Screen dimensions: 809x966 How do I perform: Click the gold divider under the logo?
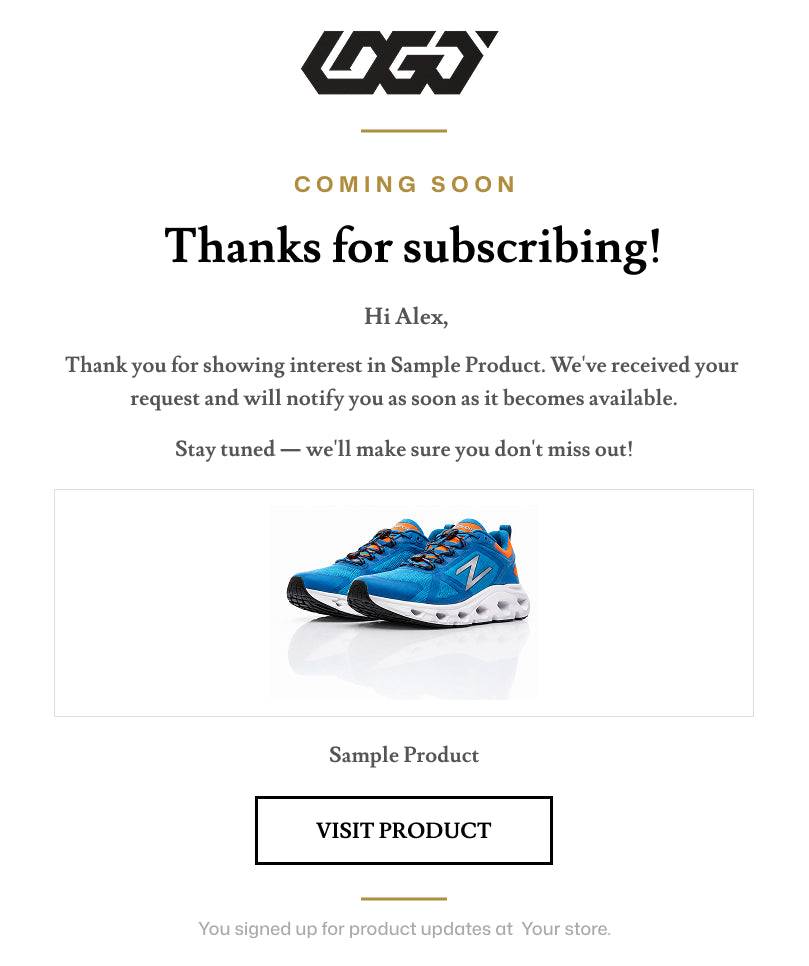(x=404, y=131)
